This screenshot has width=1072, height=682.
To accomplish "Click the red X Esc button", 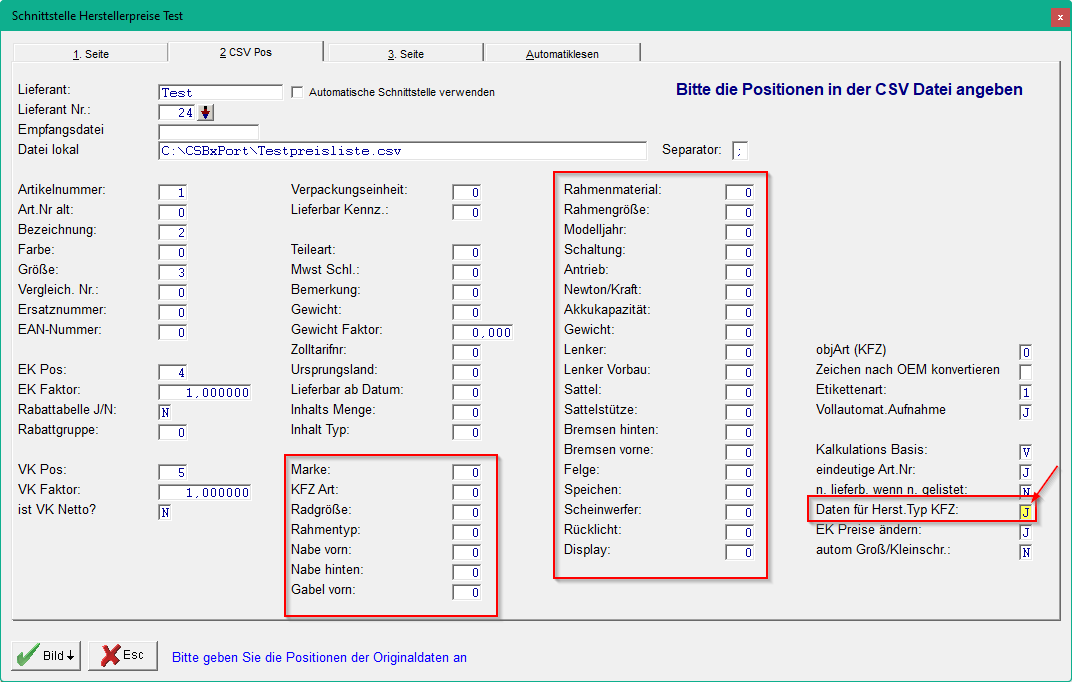I will pos(123,655).
